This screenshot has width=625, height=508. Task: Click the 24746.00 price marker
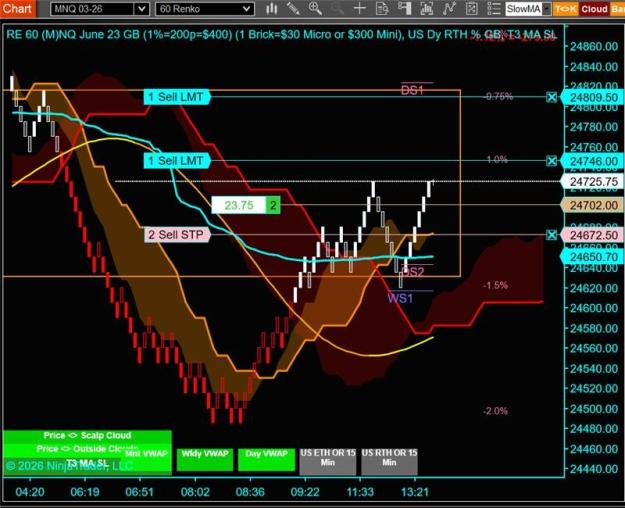[x=593, y=161]
